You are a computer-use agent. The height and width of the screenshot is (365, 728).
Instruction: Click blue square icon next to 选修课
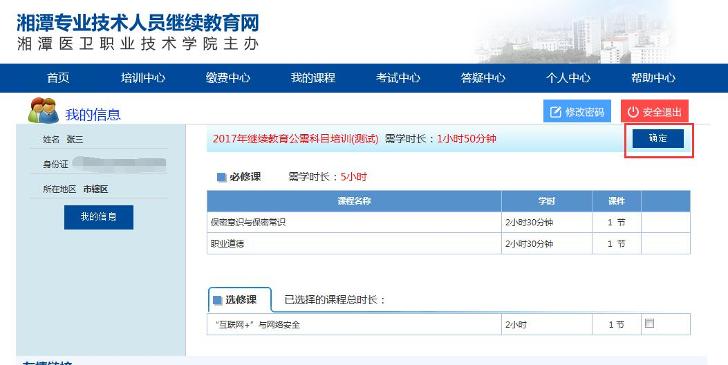click(x=217, y=300)
